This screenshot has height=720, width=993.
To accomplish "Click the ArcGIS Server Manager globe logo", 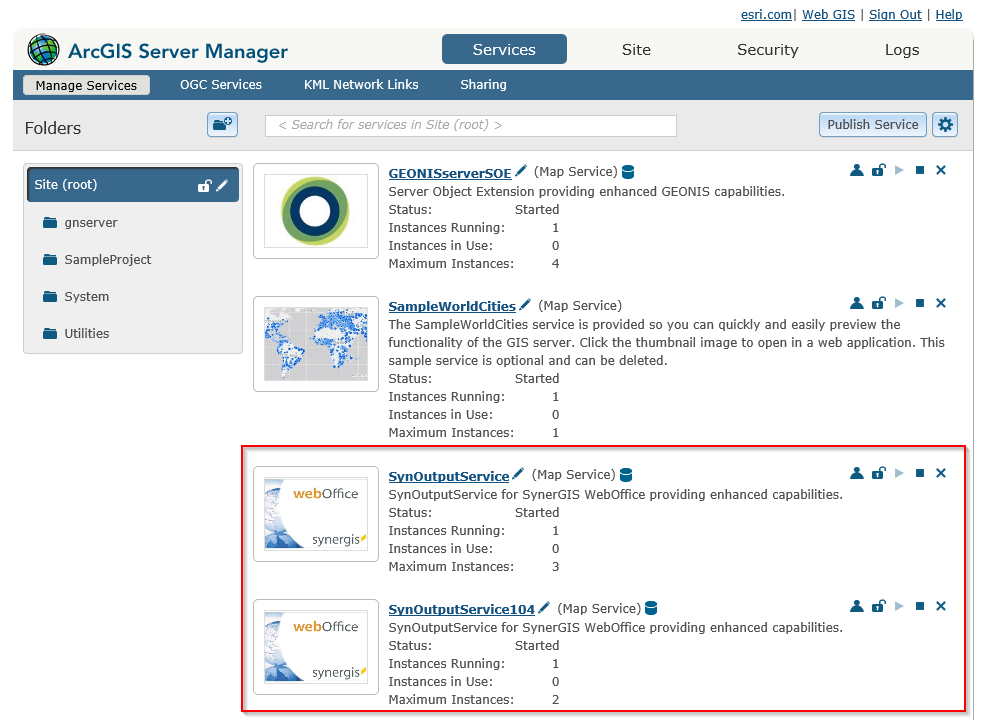I will click(41, 50).
